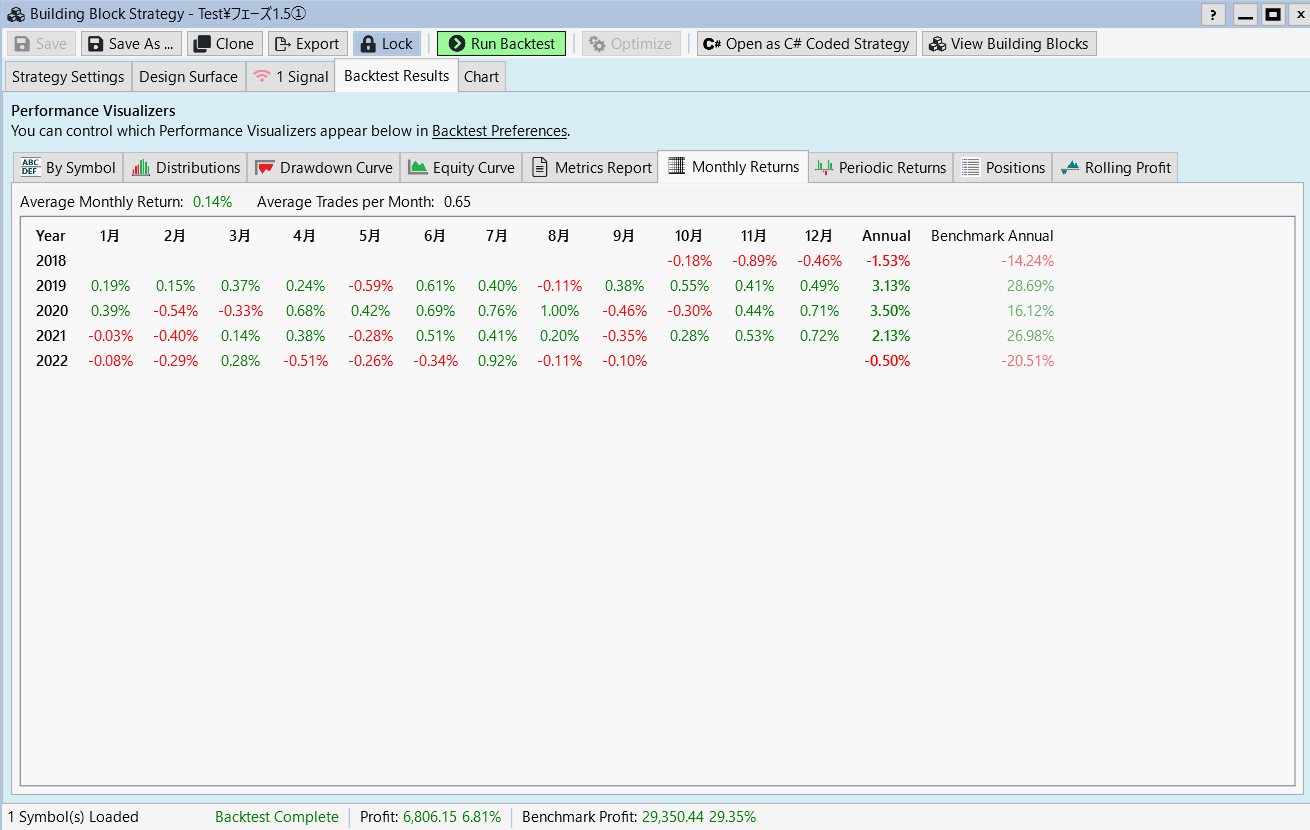The height and width of the screenshot is (830, 1310).
Task: Click the Run Backtest button
Action: 501,44
